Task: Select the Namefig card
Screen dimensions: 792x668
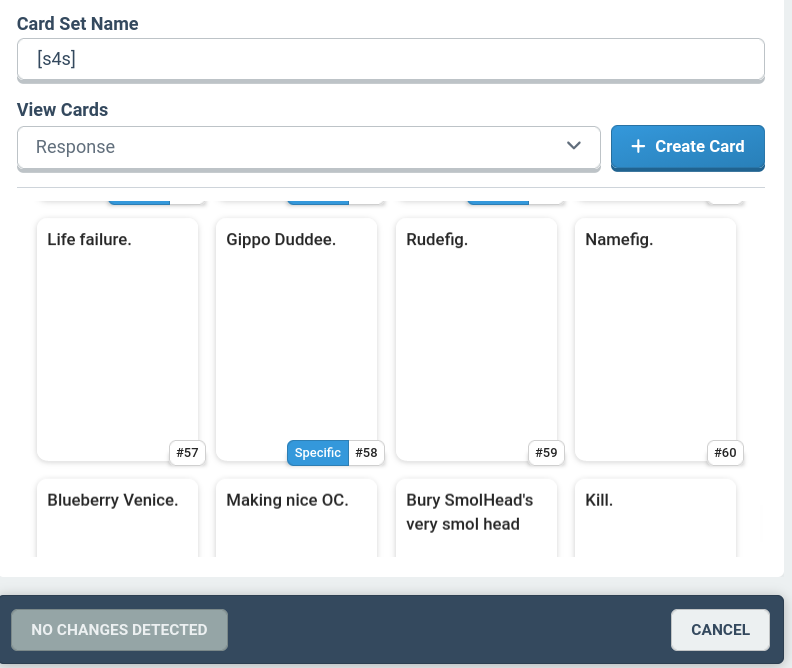Action: [656, 339]
